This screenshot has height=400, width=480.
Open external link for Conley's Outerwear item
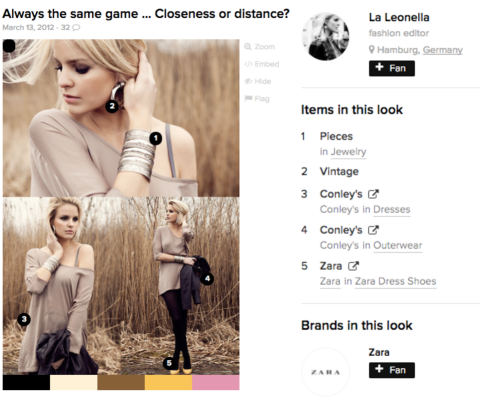click(x=373, y=230)
